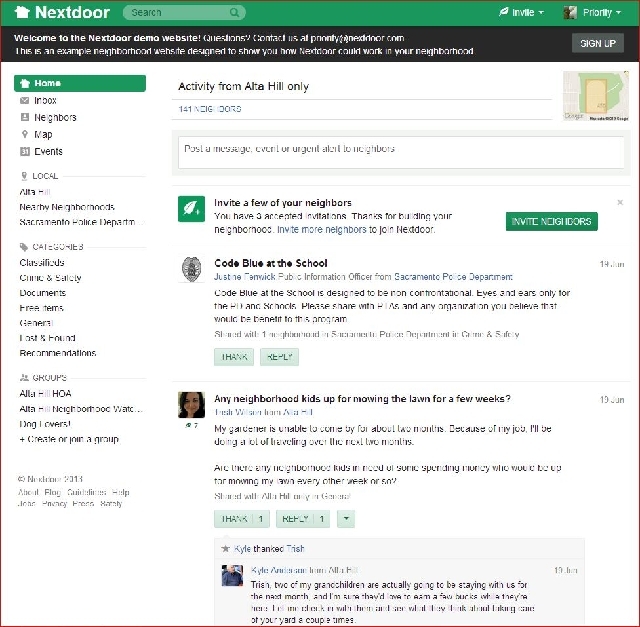This screenshot has width=640, height=627.
Task: Click the Invite leaf icon in header
Action: (503, 12)
